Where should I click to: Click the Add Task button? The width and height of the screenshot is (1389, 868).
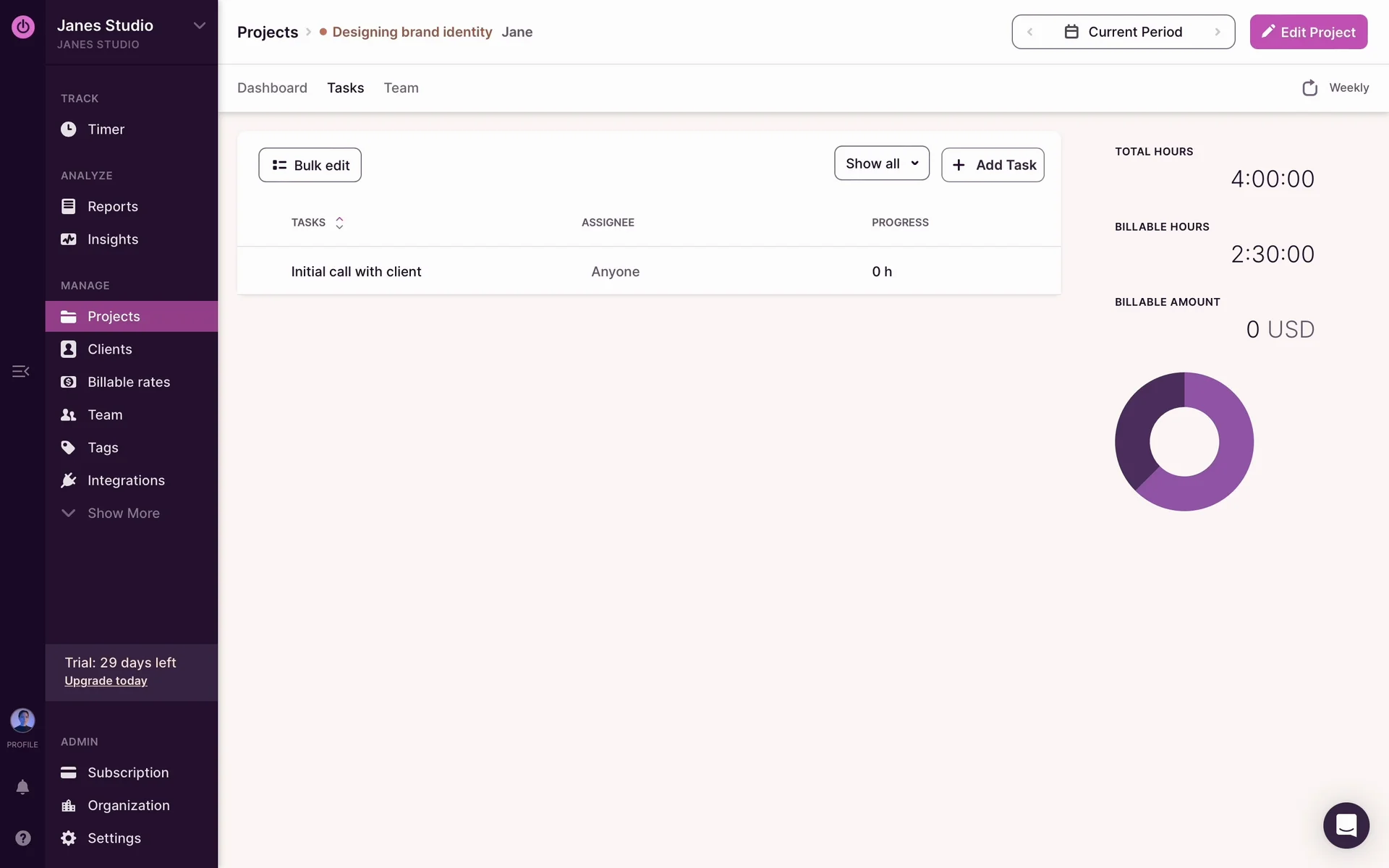(993, 165)
